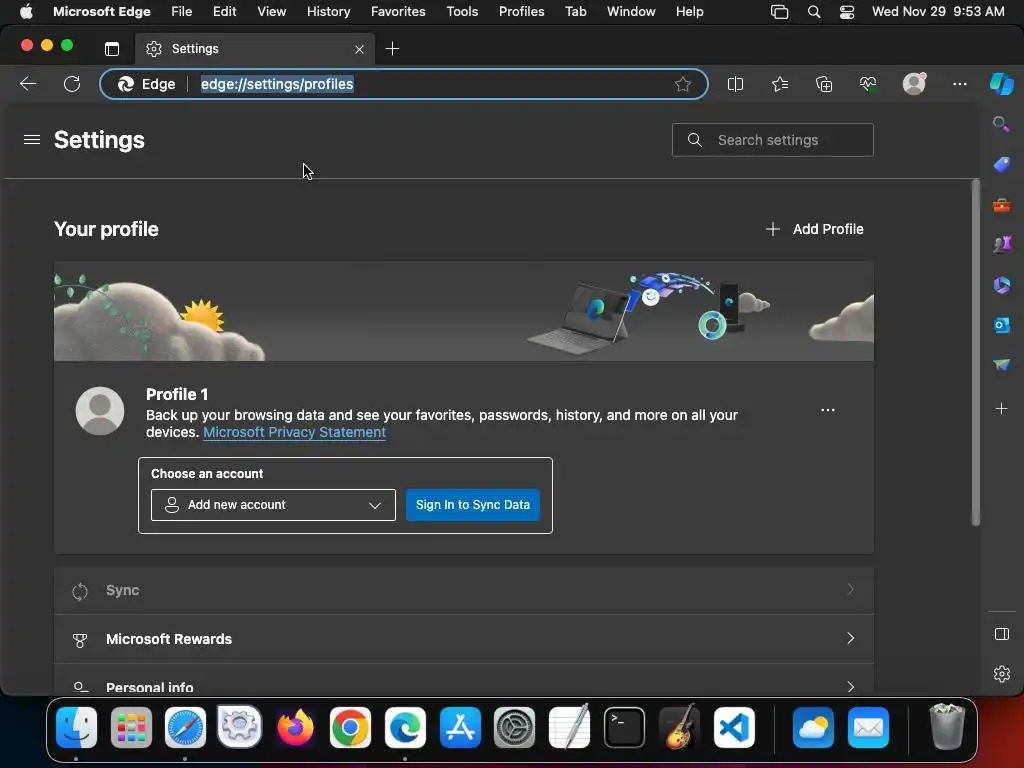Click Profile 1 avatar picture
Viewport: 1024px width, 768px height.
100,411
